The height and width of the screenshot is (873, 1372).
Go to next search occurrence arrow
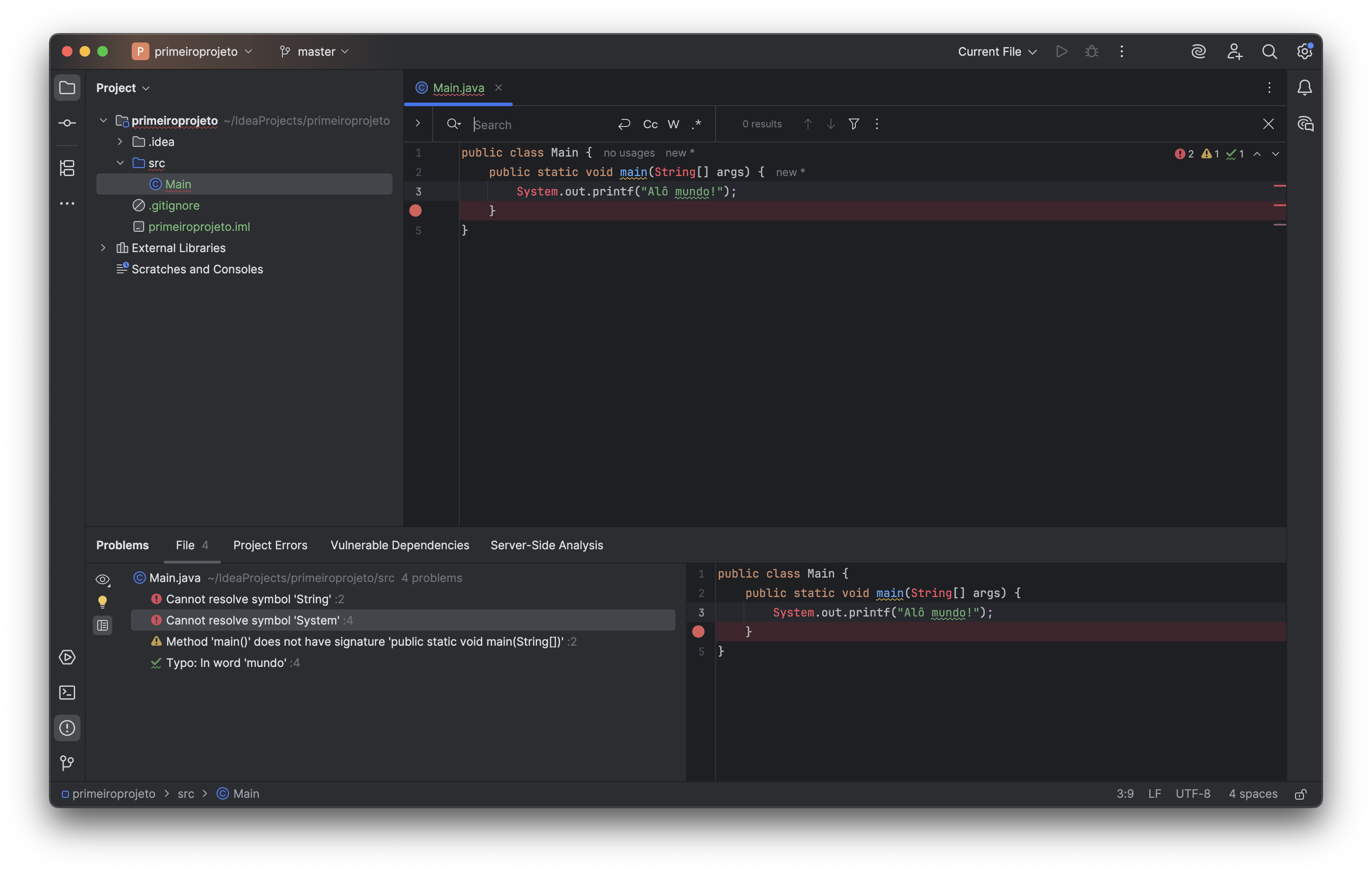pos(831,124)
